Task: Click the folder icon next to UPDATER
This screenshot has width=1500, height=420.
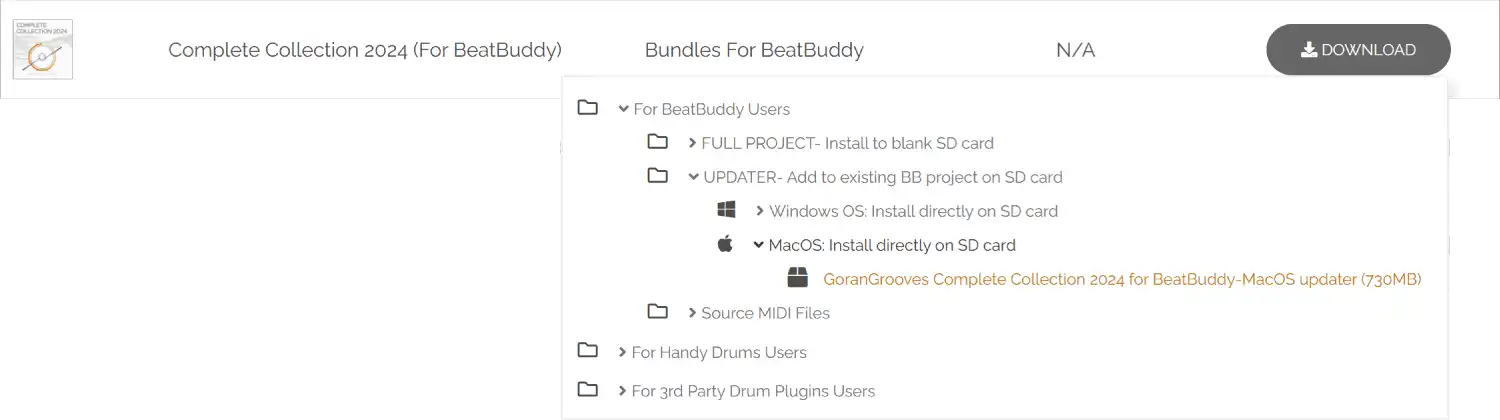Action: pos(657,176)
